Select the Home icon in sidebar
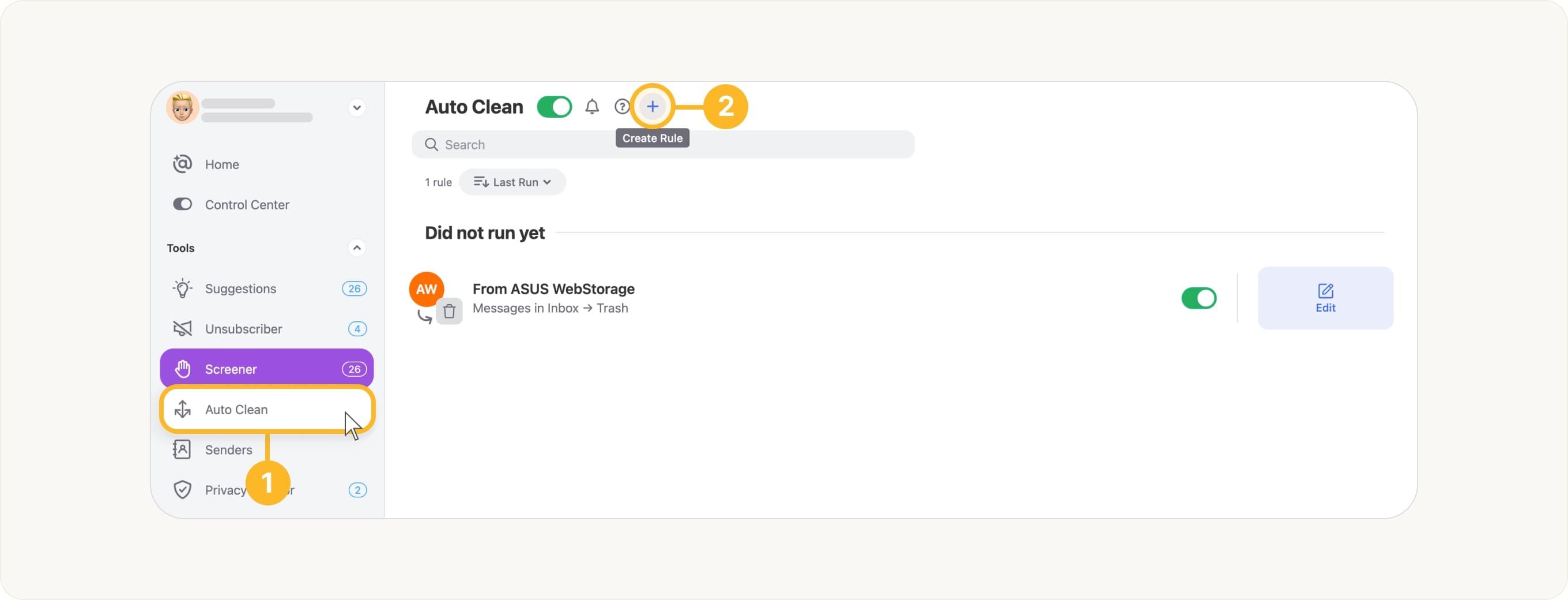1568x600 pixels. (183, 164)
